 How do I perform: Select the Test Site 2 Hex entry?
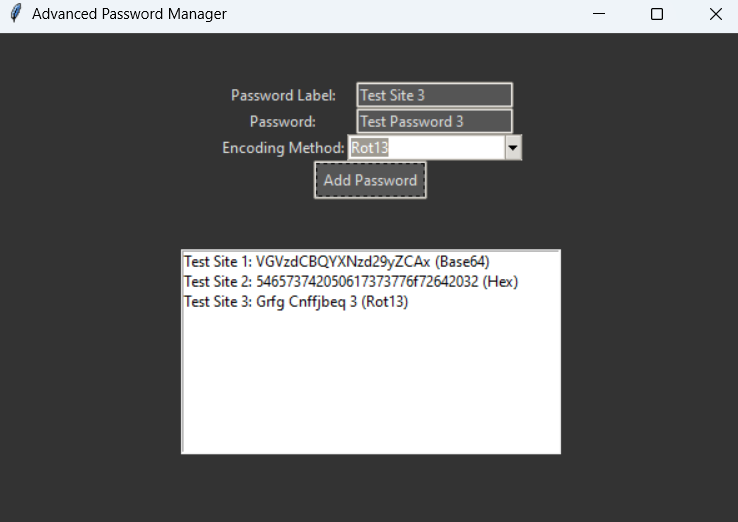pyautogui.click(x=350, y=282)
